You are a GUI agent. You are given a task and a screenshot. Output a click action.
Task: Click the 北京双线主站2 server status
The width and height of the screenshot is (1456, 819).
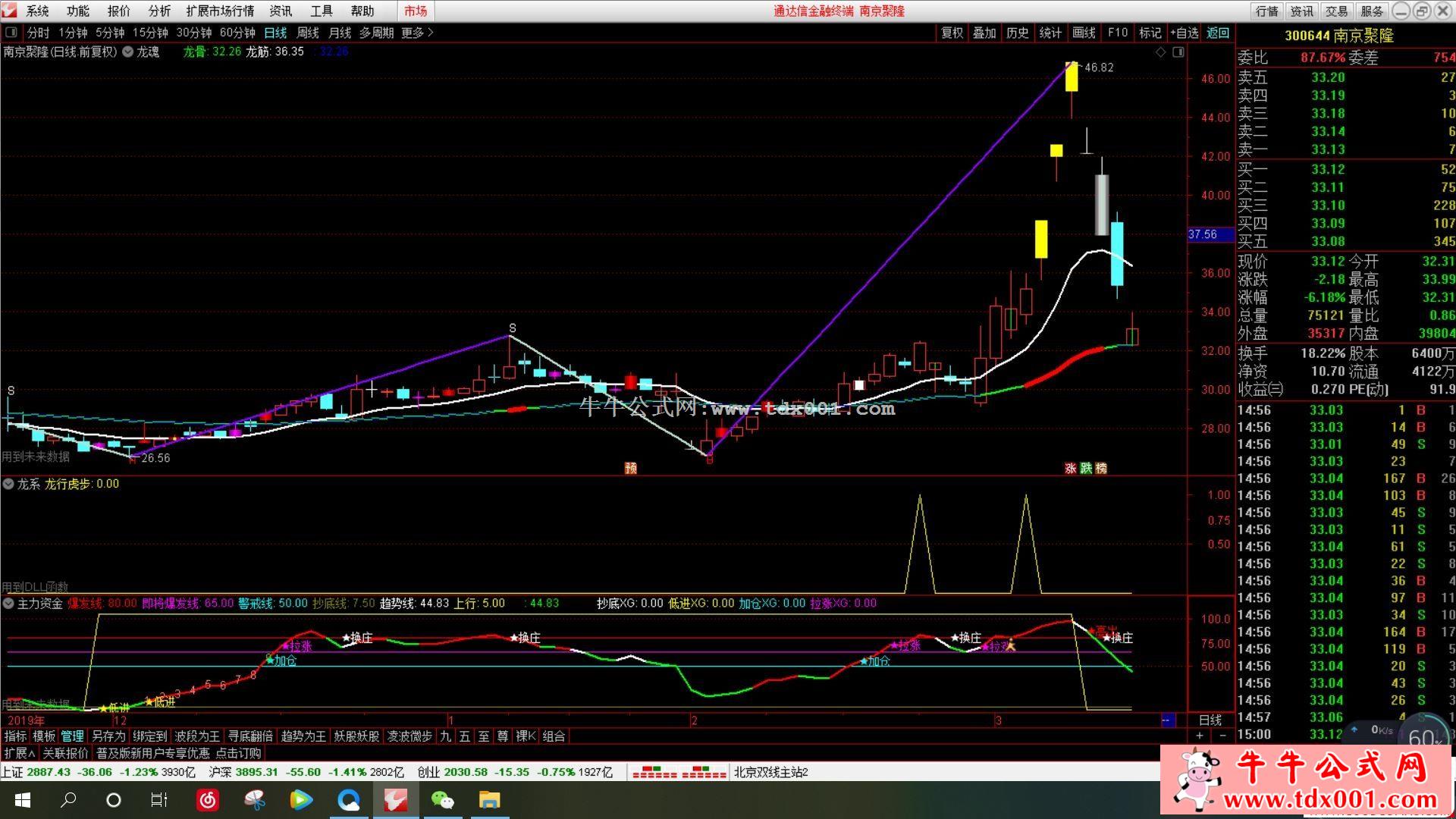point(770,772)
